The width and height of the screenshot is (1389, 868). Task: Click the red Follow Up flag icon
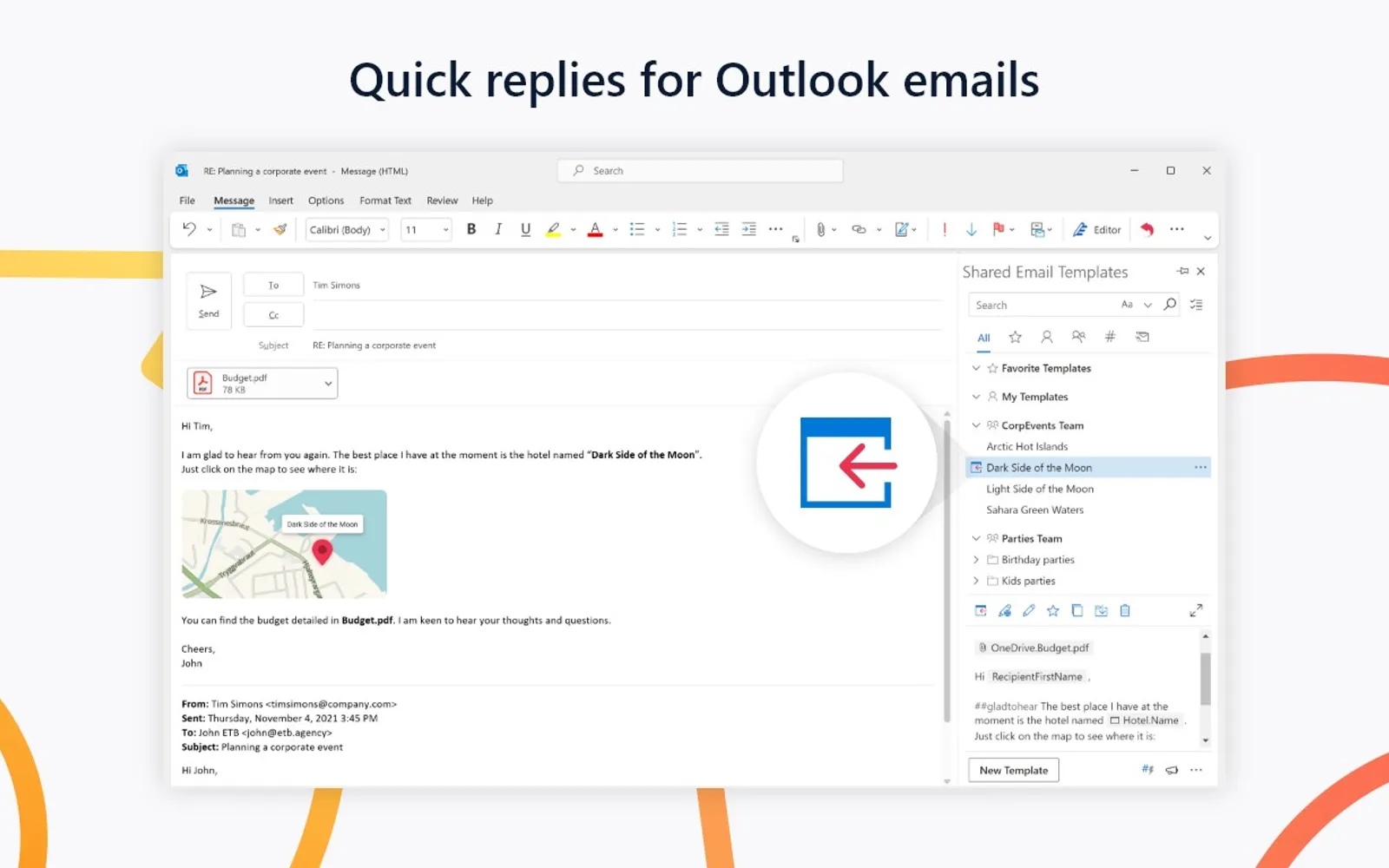pos(998,229)
